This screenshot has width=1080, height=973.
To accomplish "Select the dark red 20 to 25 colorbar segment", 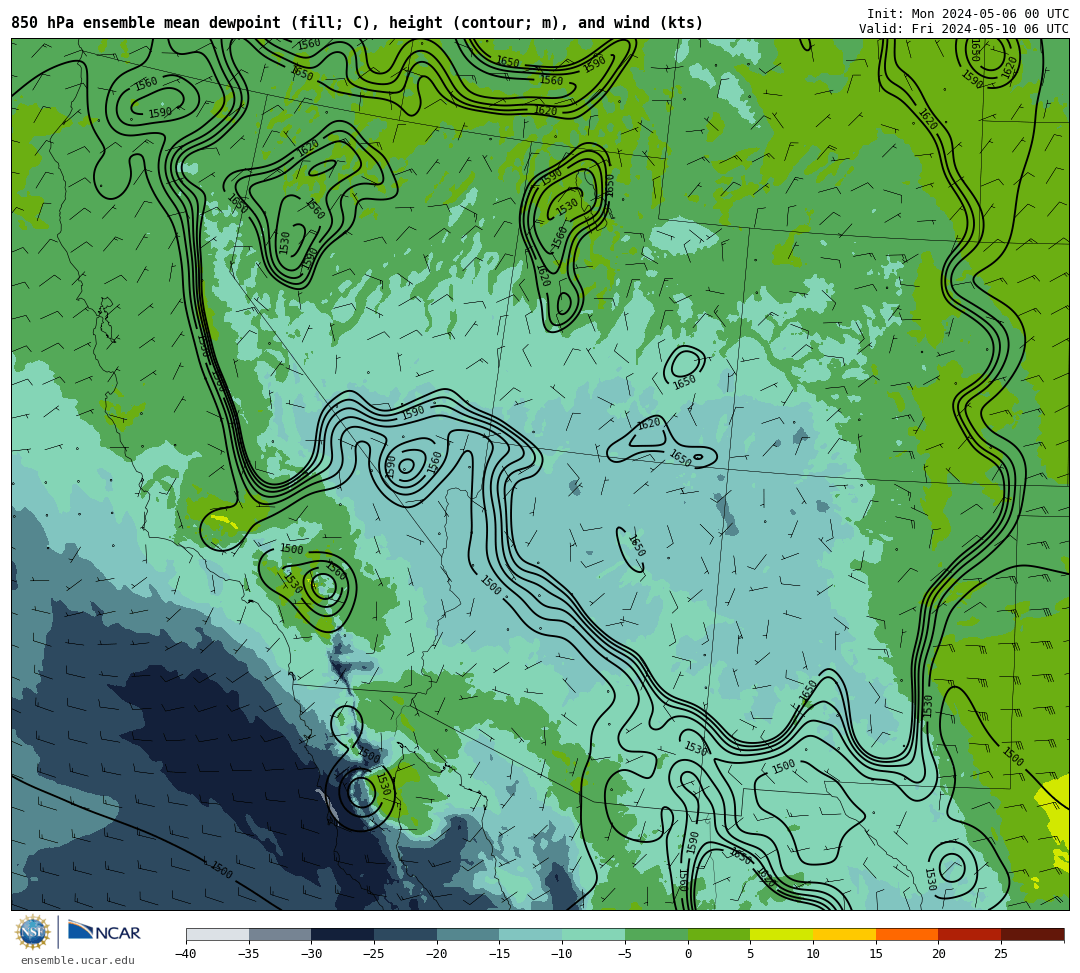I will click(969, 934).
